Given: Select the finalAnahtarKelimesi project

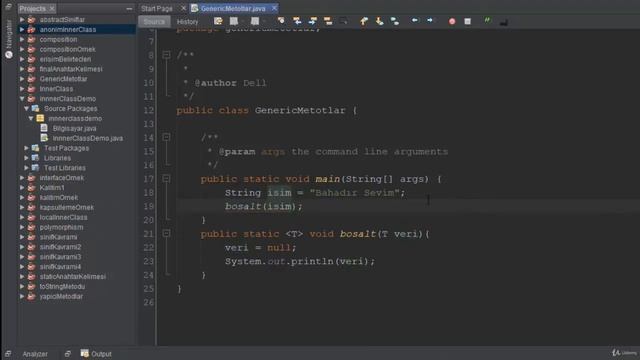Looking at the screenshot, I should pos(71,69).
